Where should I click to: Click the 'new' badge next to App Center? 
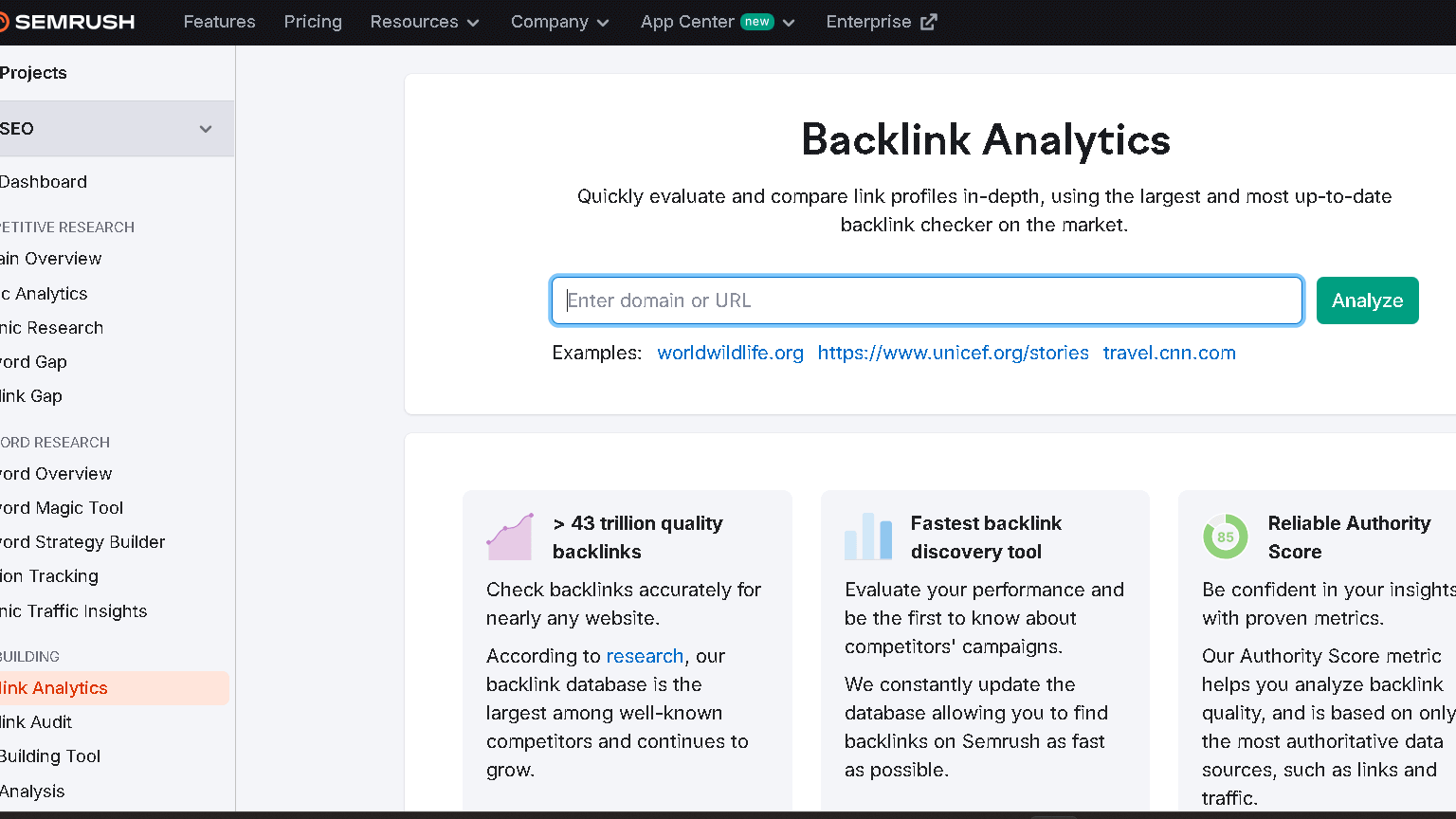(x=756, y=22)
